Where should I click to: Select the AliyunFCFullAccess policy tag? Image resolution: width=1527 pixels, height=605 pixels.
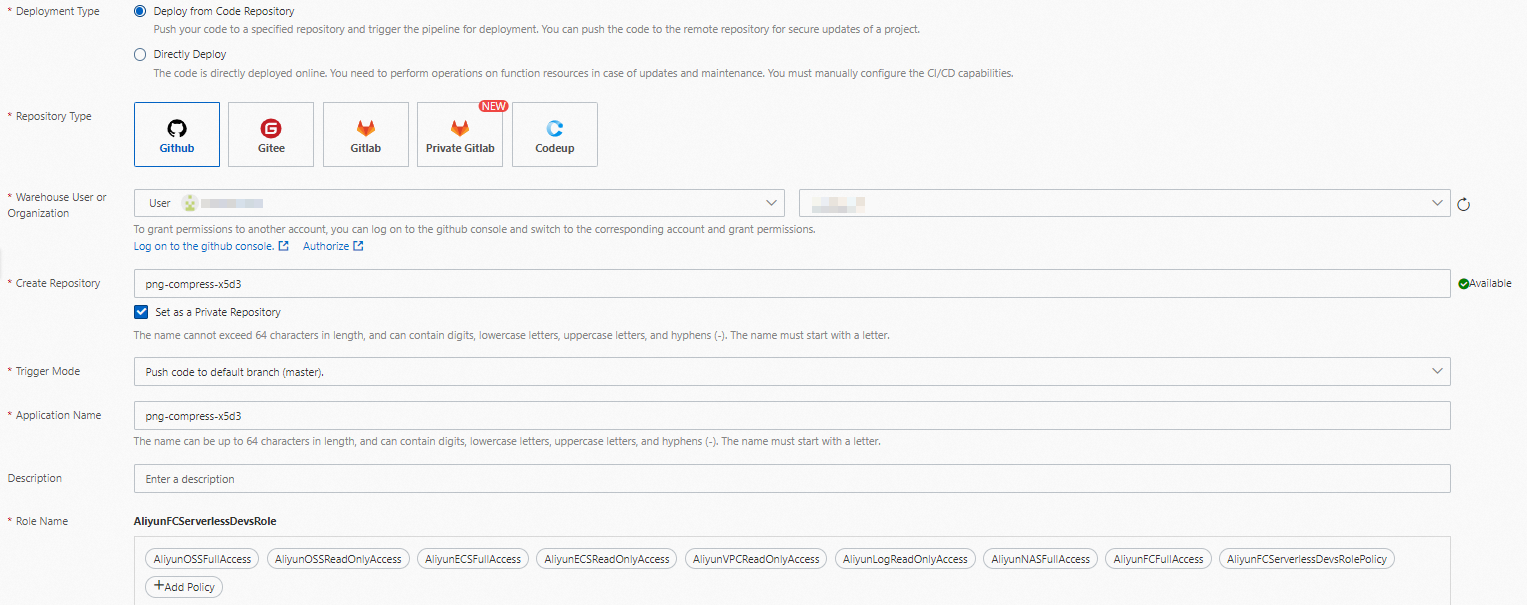coord(1158,558)
